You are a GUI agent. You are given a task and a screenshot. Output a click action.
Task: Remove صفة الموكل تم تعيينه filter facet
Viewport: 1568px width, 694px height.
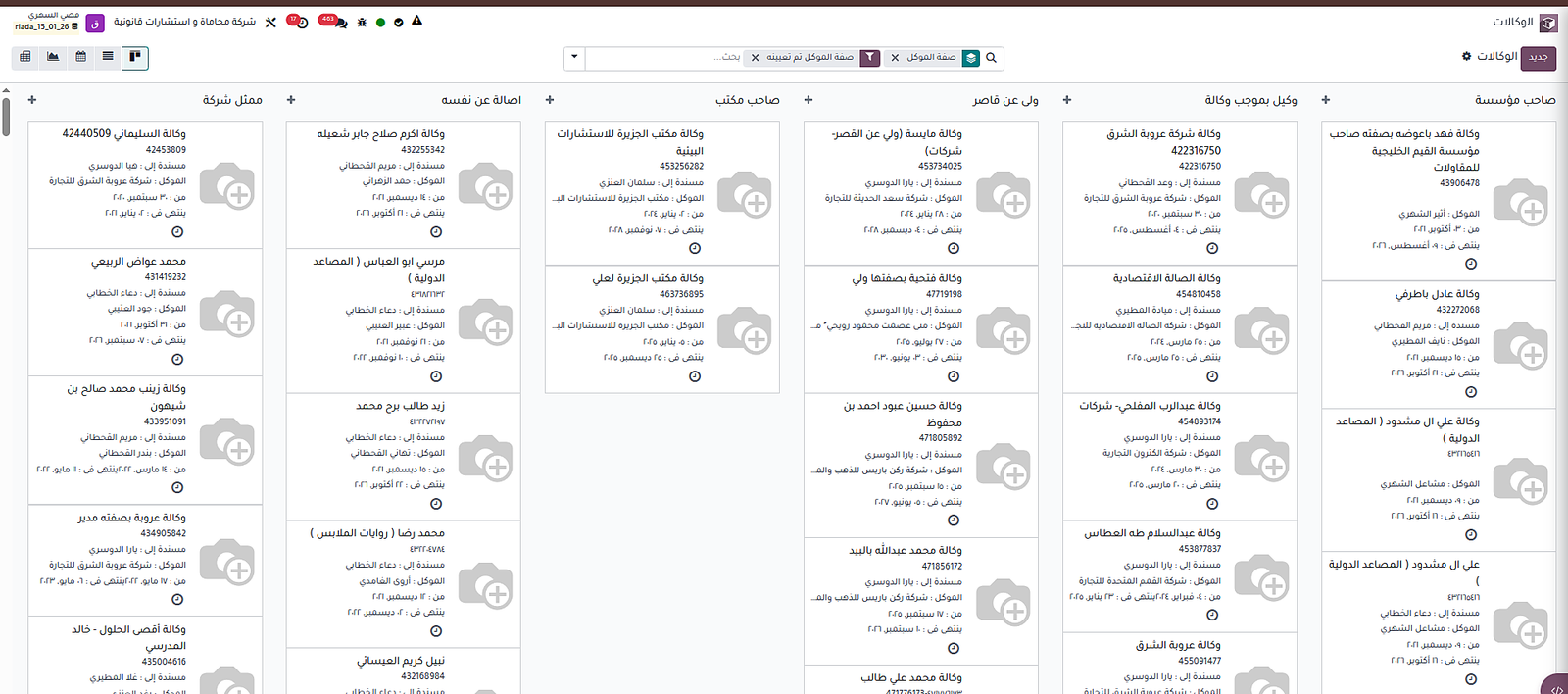[755, 58]
